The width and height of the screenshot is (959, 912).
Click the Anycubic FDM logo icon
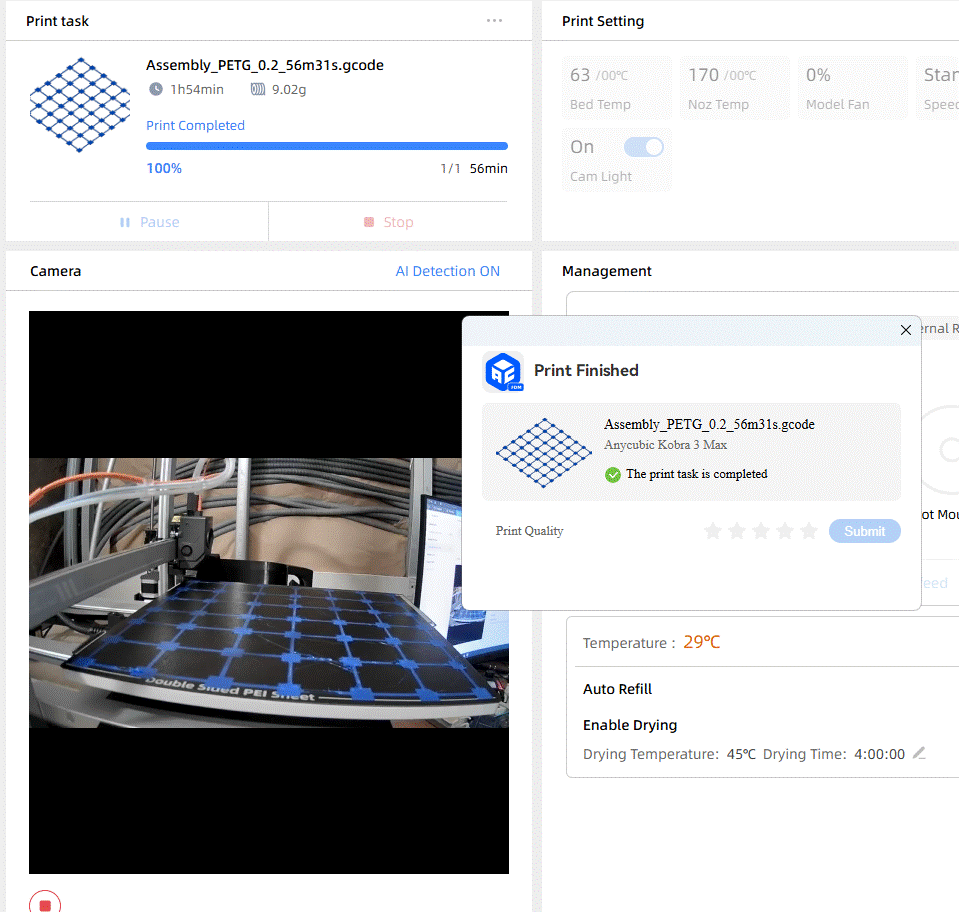[503, 372]
